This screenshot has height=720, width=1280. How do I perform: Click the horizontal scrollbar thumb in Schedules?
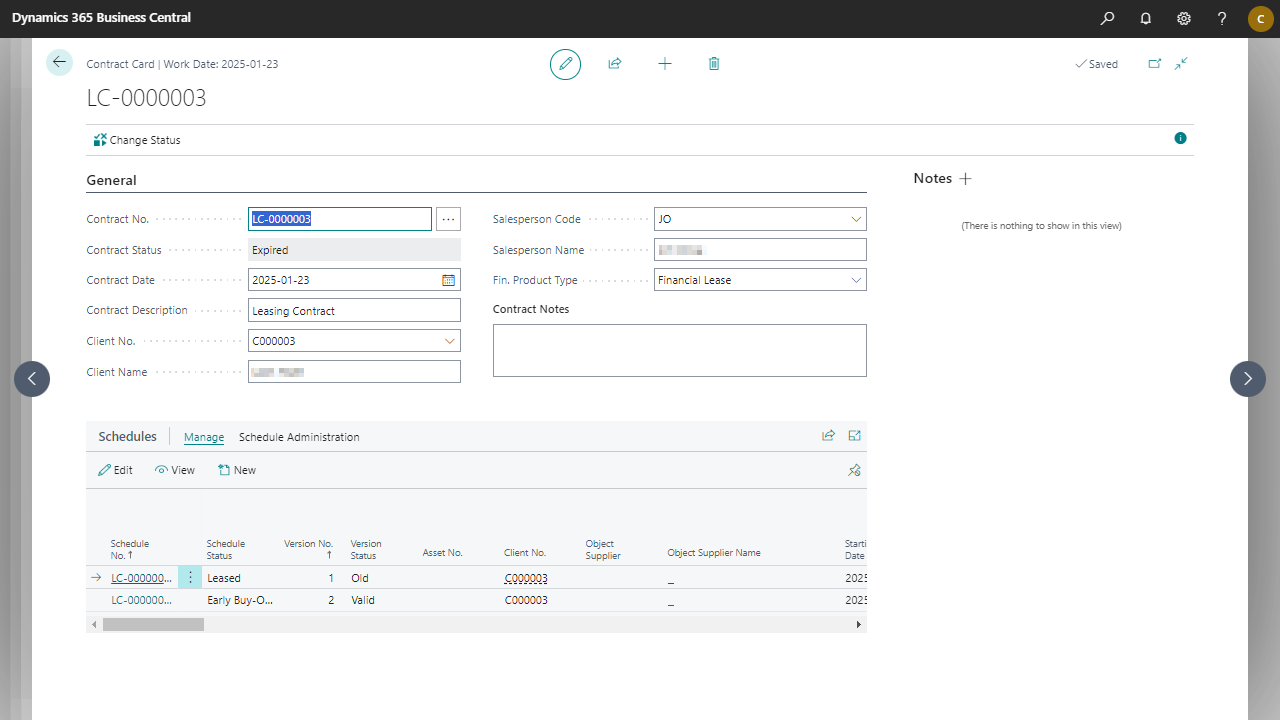click(153, 624)
